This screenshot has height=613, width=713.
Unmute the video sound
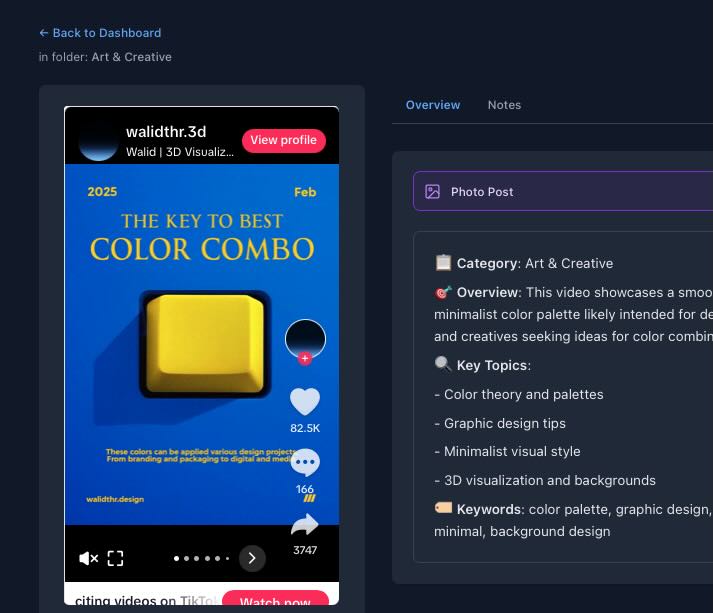[x=89, y=558]
